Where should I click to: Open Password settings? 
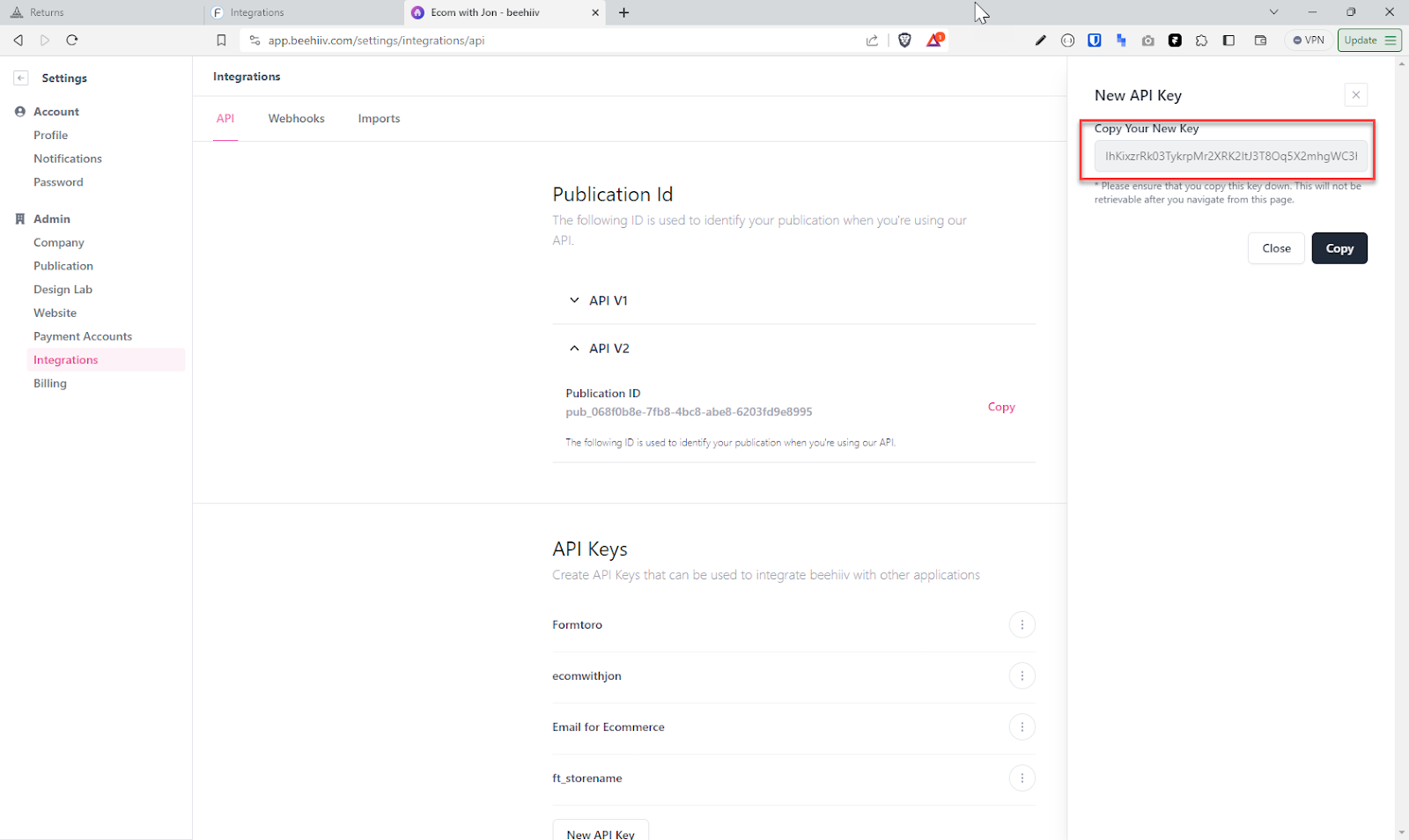coord(58,182)
